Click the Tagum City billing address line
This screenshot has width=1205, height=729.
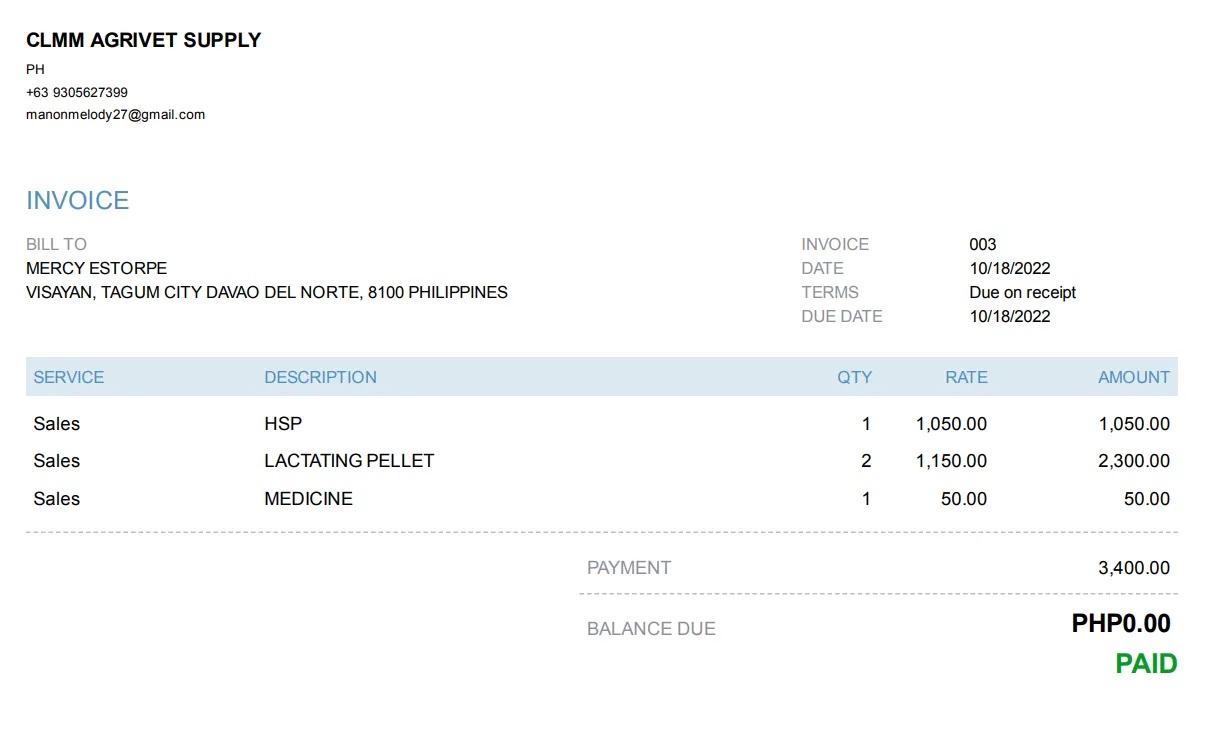266,293
